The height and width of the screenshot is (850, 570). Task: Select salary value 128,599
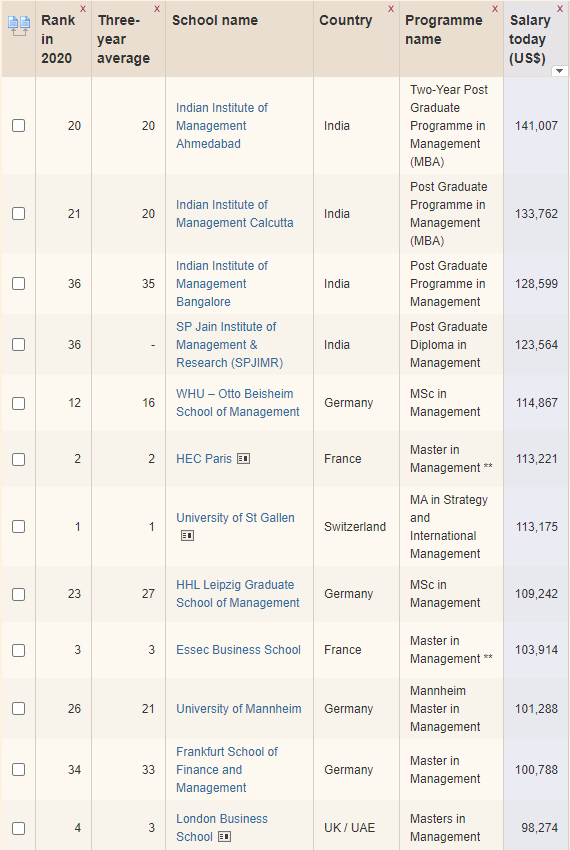[536, 284]
